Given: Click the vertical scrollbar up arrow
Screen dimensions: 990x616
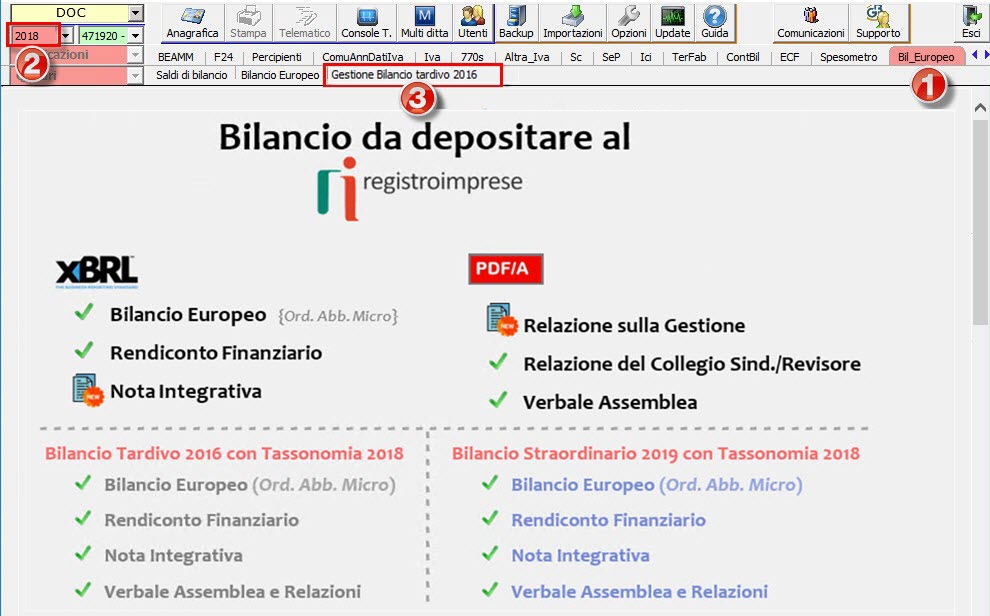Looking at the screenshot, I should pyautogui.click(x=980, y=107).
